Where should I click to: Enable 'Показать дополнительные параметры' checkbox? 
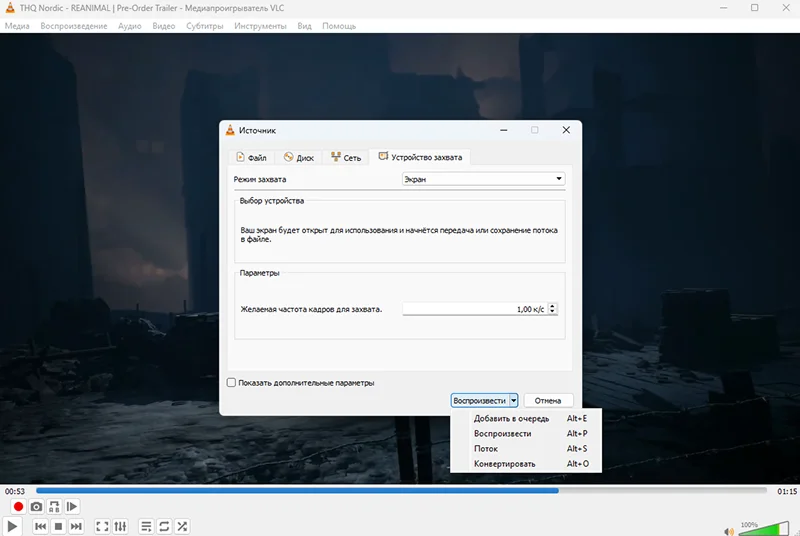tap(232, 382)
